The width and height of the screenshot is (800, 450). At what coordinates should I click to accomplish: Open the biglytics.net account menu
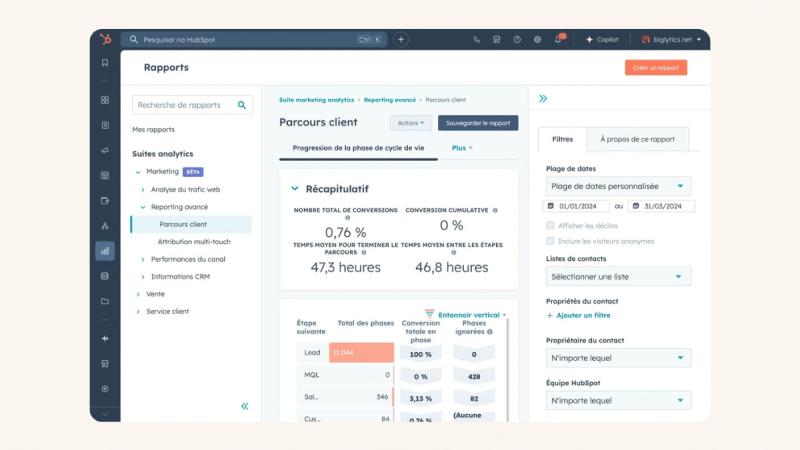pos(671,39)
